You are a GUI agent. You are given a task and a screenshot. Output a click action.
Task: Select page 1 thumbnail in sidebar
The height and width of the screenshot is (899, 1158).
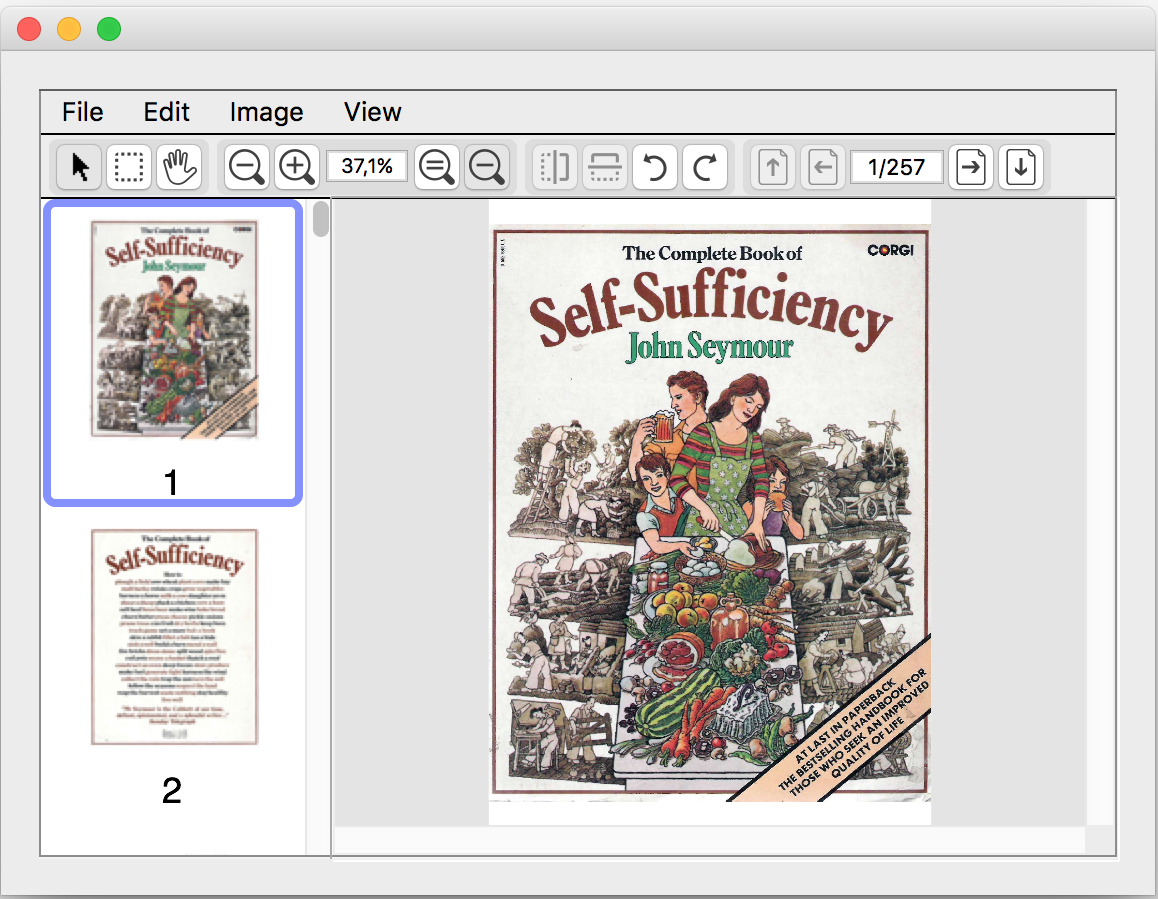tap(173, 353)
